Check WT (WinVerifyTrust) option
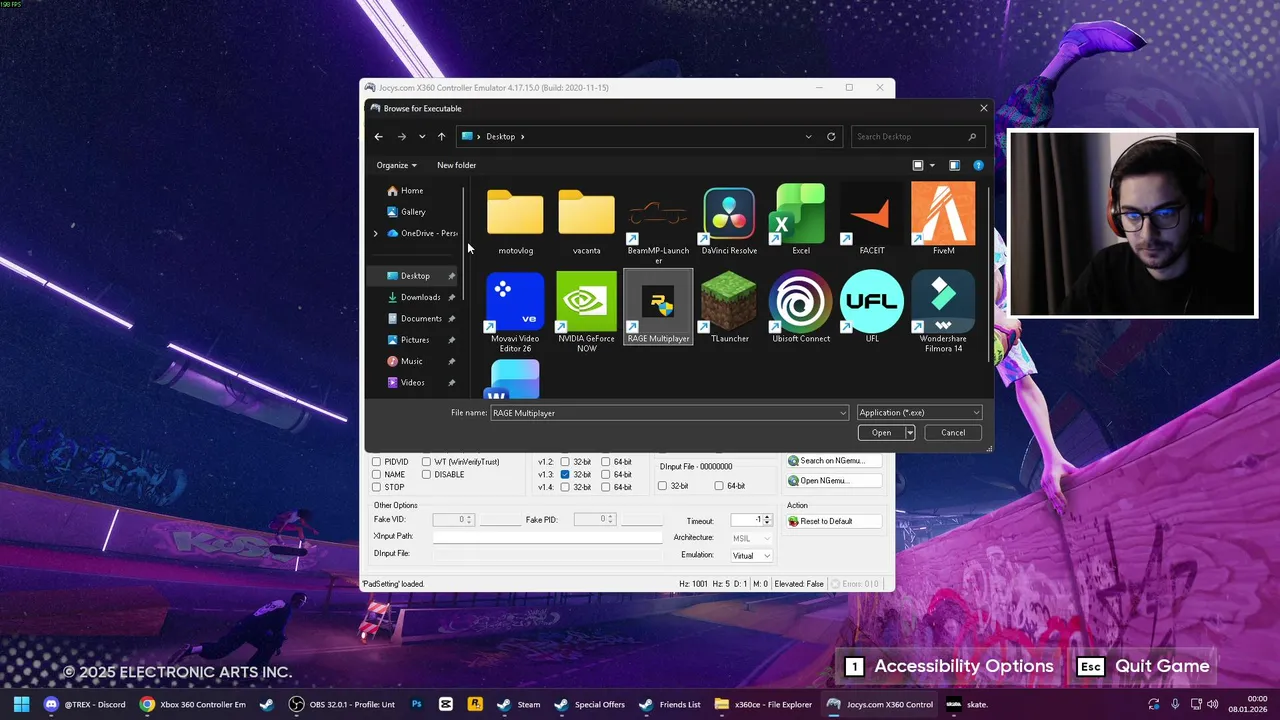This screenshot has width=1280, height=720. pos(426,462)
